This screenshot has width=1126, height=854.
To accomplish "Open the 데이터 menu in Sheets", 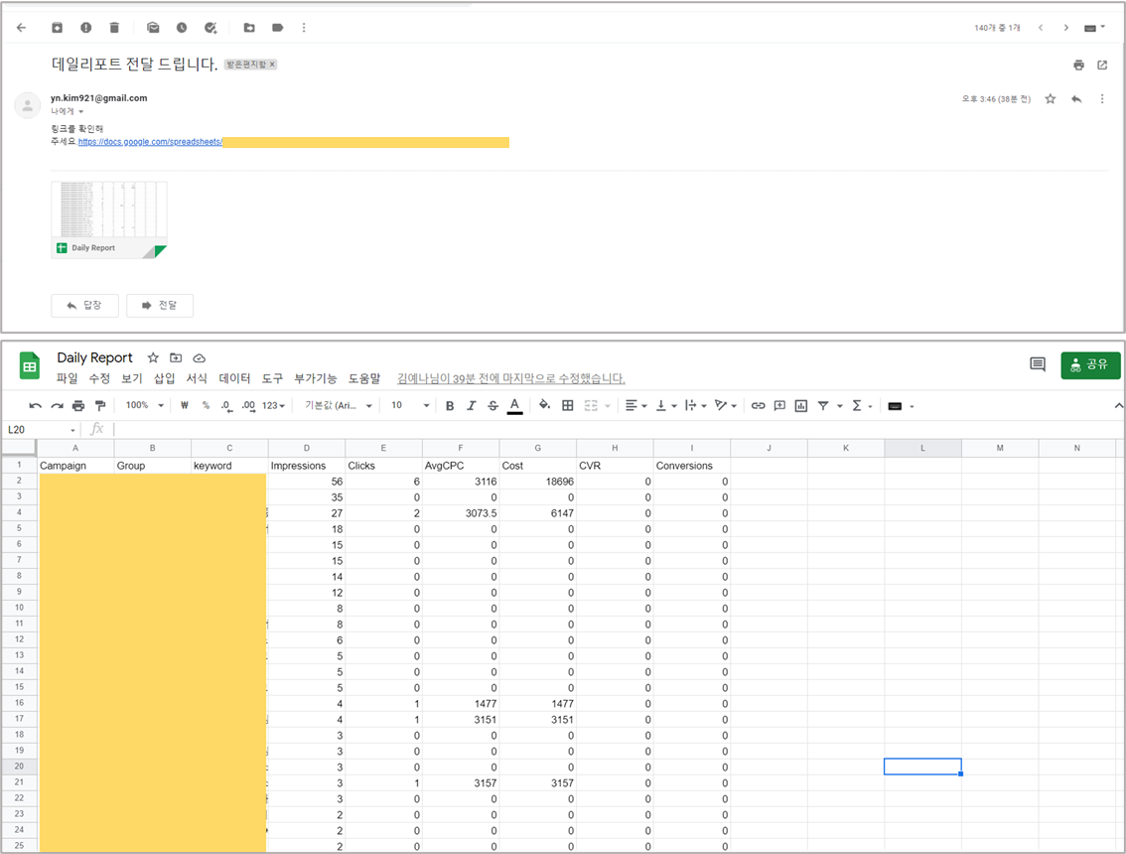I will click(234, 379).
